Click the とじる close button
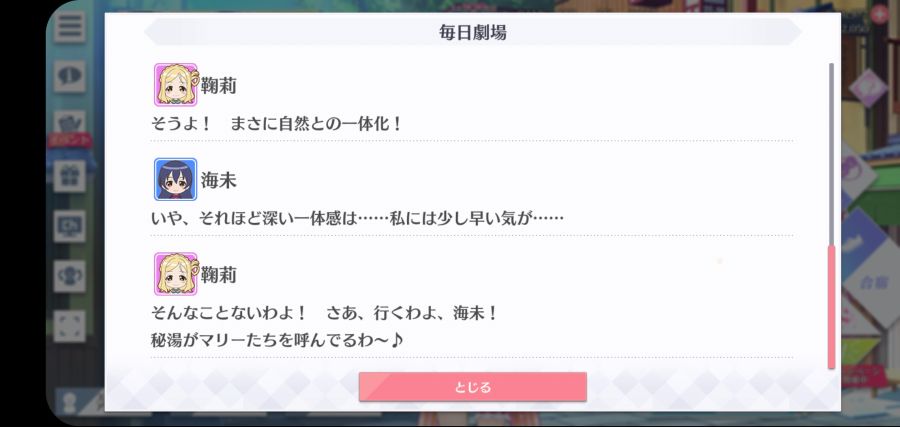 click(x=472, y=387)
